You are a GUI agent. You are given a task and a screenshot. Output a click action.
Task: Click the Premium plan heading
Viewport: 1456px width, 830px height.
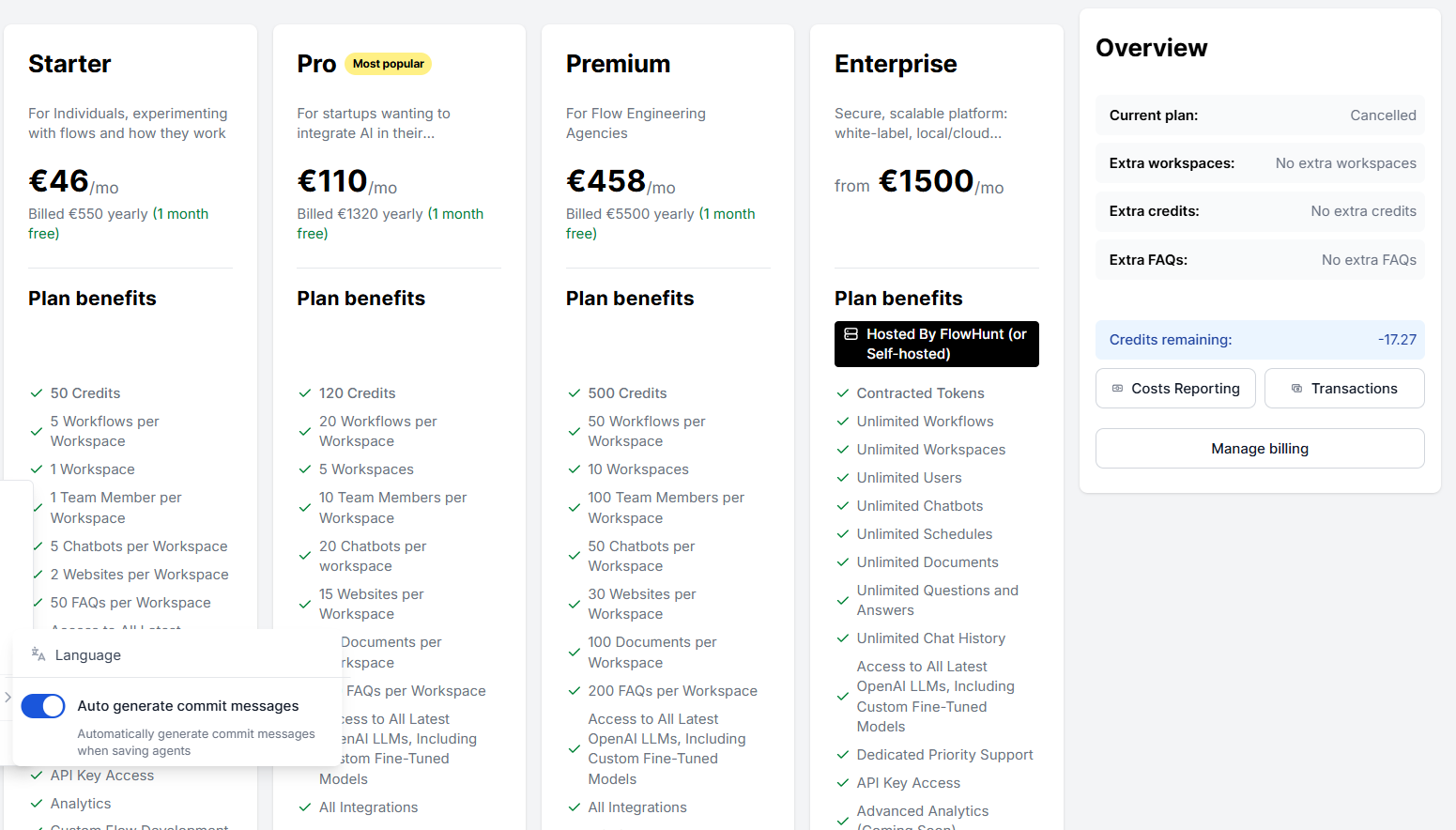[619, 64]
